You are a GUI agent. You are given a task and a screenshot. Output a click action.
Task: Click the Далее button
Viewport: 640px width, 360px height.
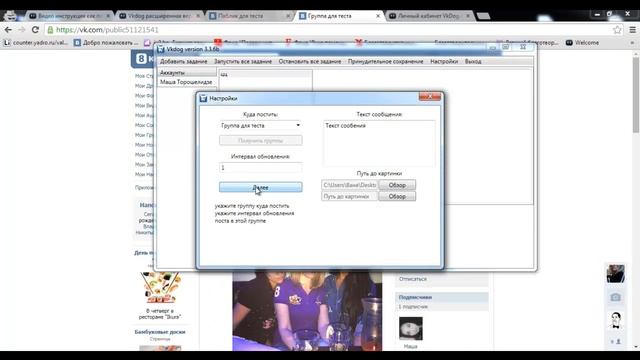click(x=261, y=187)
